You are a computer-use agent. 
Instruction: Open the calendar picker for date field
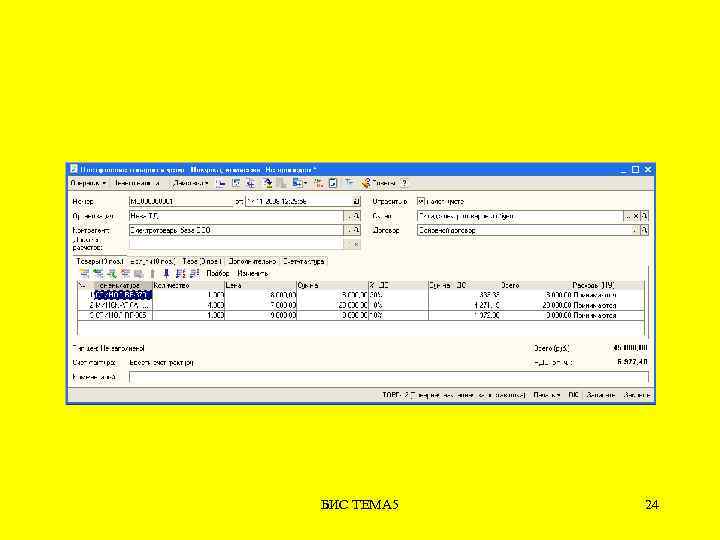click(x=356, y=201)
